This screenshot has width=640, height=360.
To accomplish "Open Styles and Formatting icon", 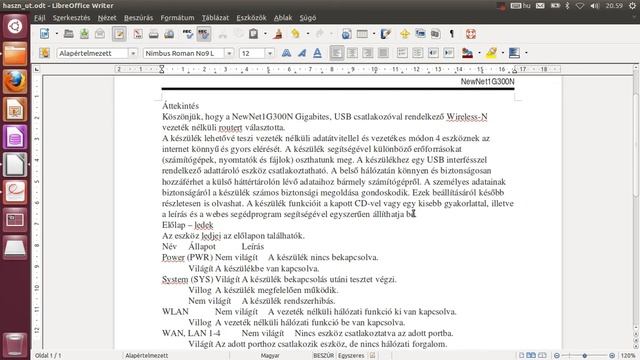I will [x=44, y=53].
